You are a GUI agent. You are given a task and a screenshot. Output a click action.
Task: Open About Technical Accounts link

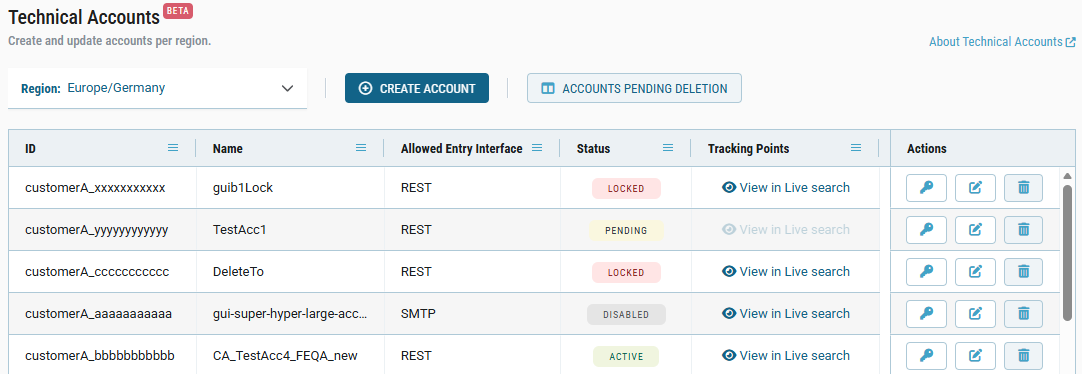pos(1002,42)
